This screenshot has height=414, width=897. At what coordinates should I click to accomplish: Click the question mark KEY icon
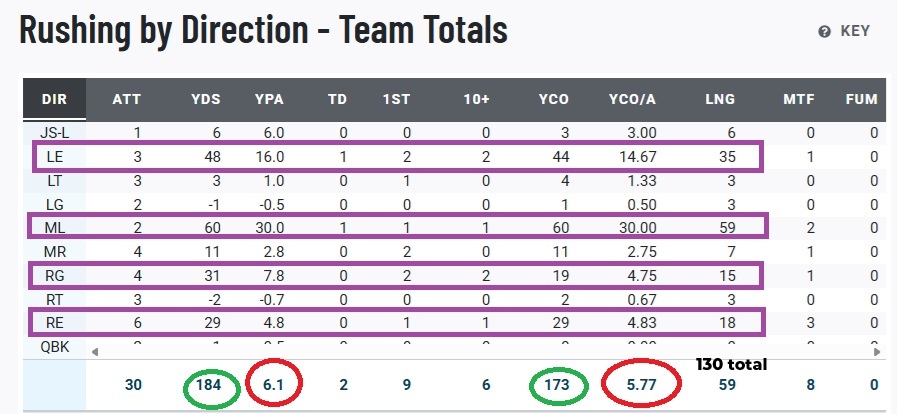coord(825,31)
